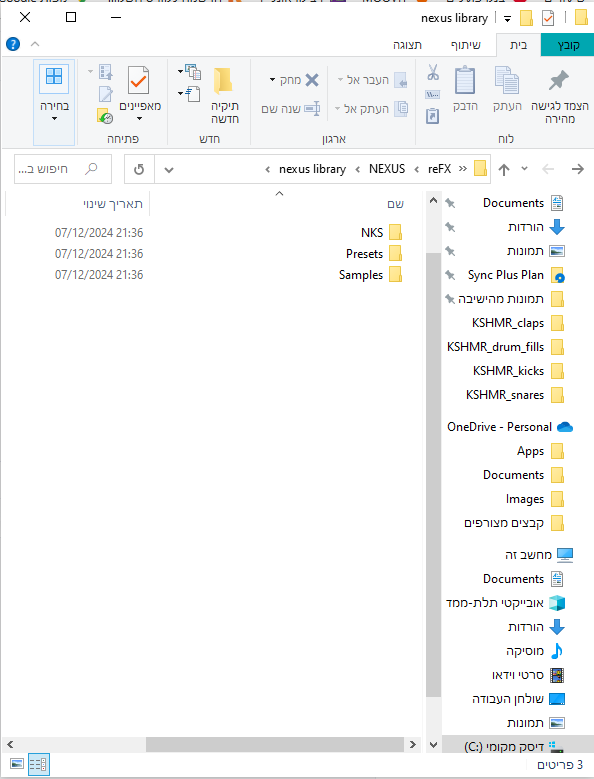The height and width of the screenshot is (779, 594).
Task: Click the Select (בחירה) grid icon
Action: click(54, 77)
